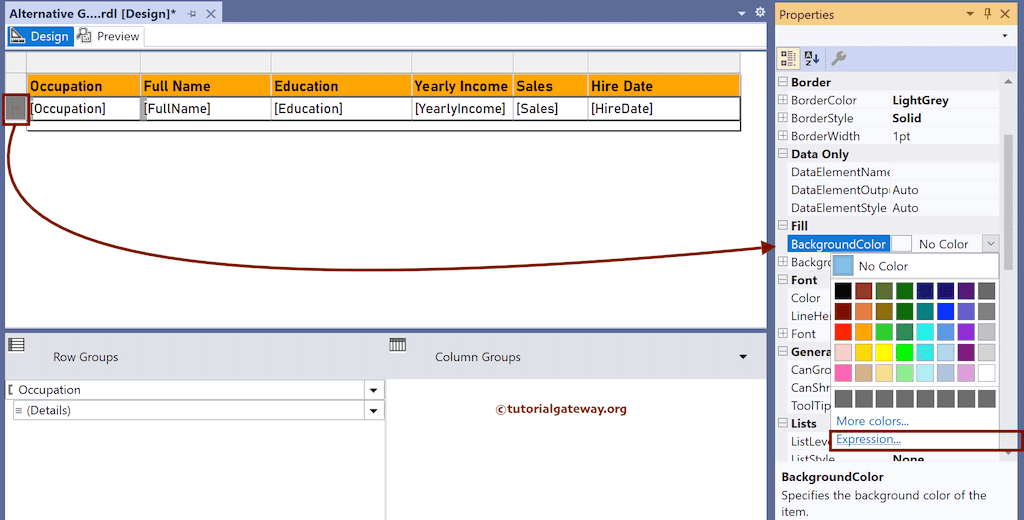Select the Yearly Income header cell
Viewport: 1024px width, 520px height.
point(463,86)
